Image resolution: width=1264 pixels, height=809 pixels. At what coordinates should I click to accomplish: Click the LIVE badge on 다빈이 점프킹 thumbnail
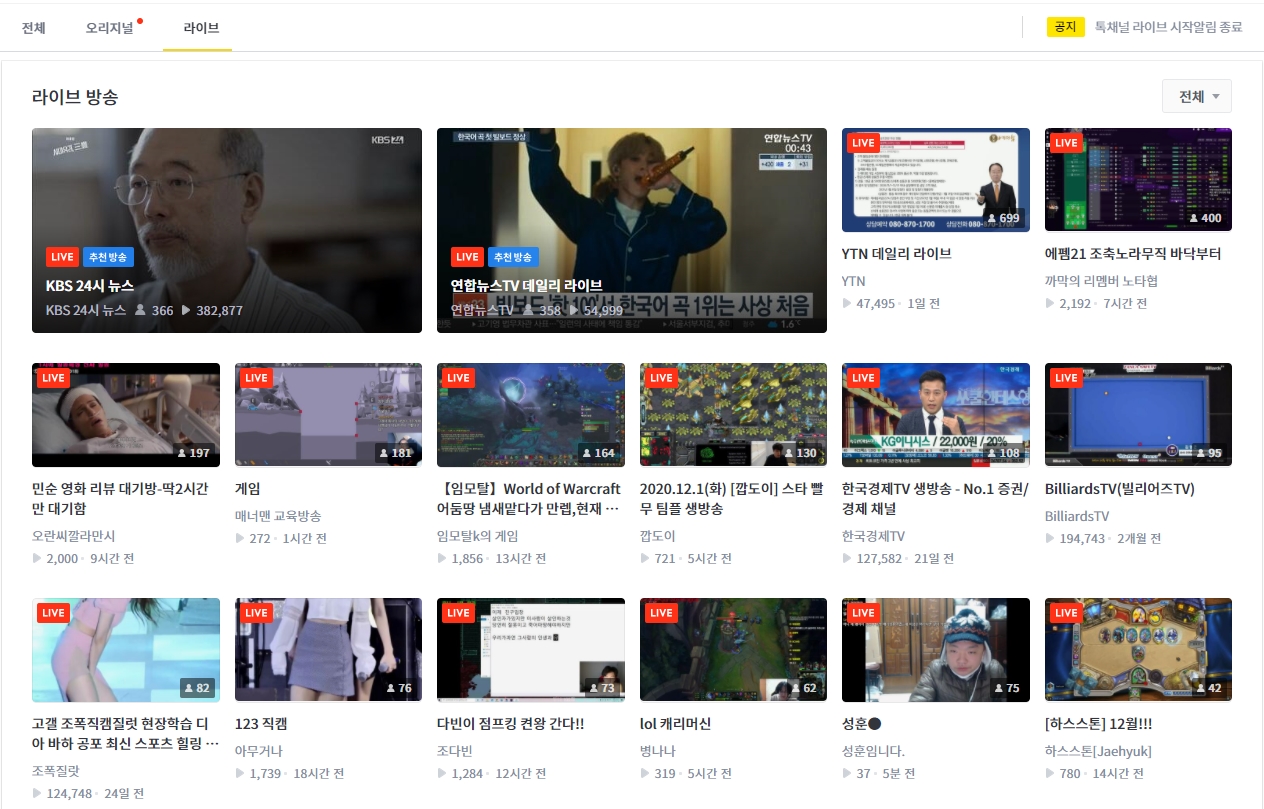click(459, 613)
